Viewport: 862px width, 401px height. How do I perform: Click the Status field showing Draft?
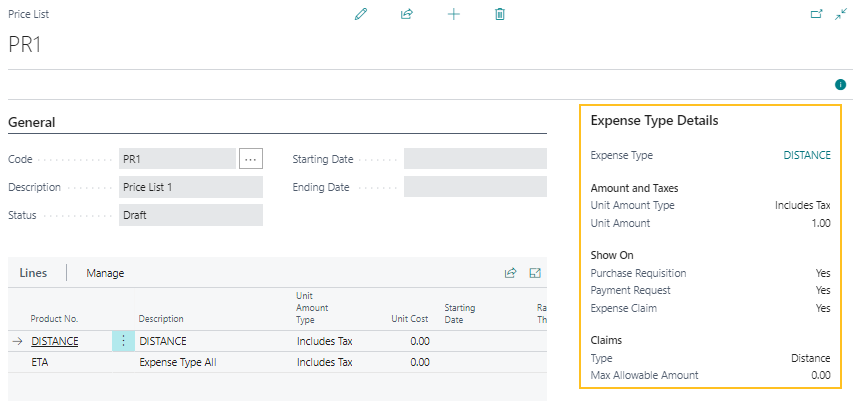(190, 215)
